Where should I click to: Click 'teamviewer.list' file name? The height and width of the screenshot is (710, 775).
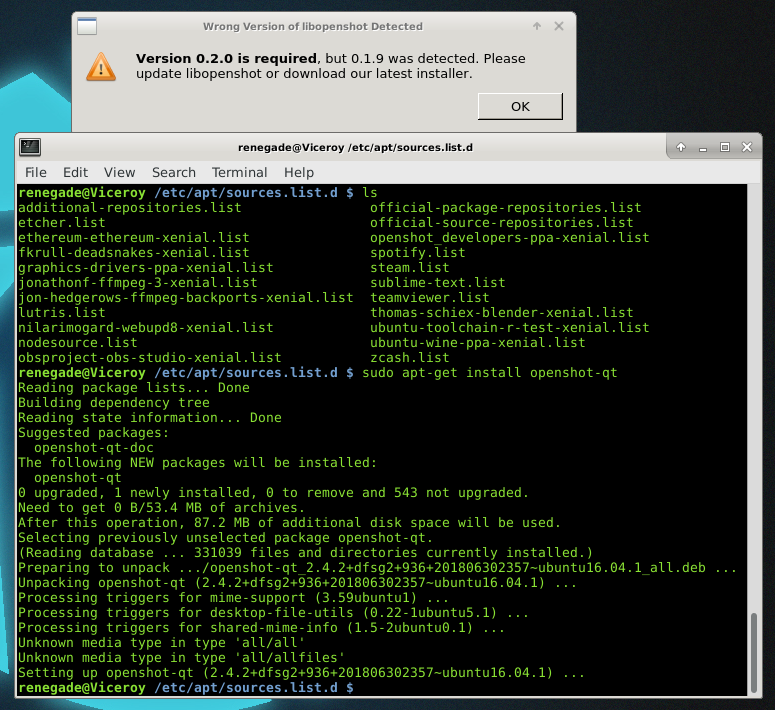430,298
